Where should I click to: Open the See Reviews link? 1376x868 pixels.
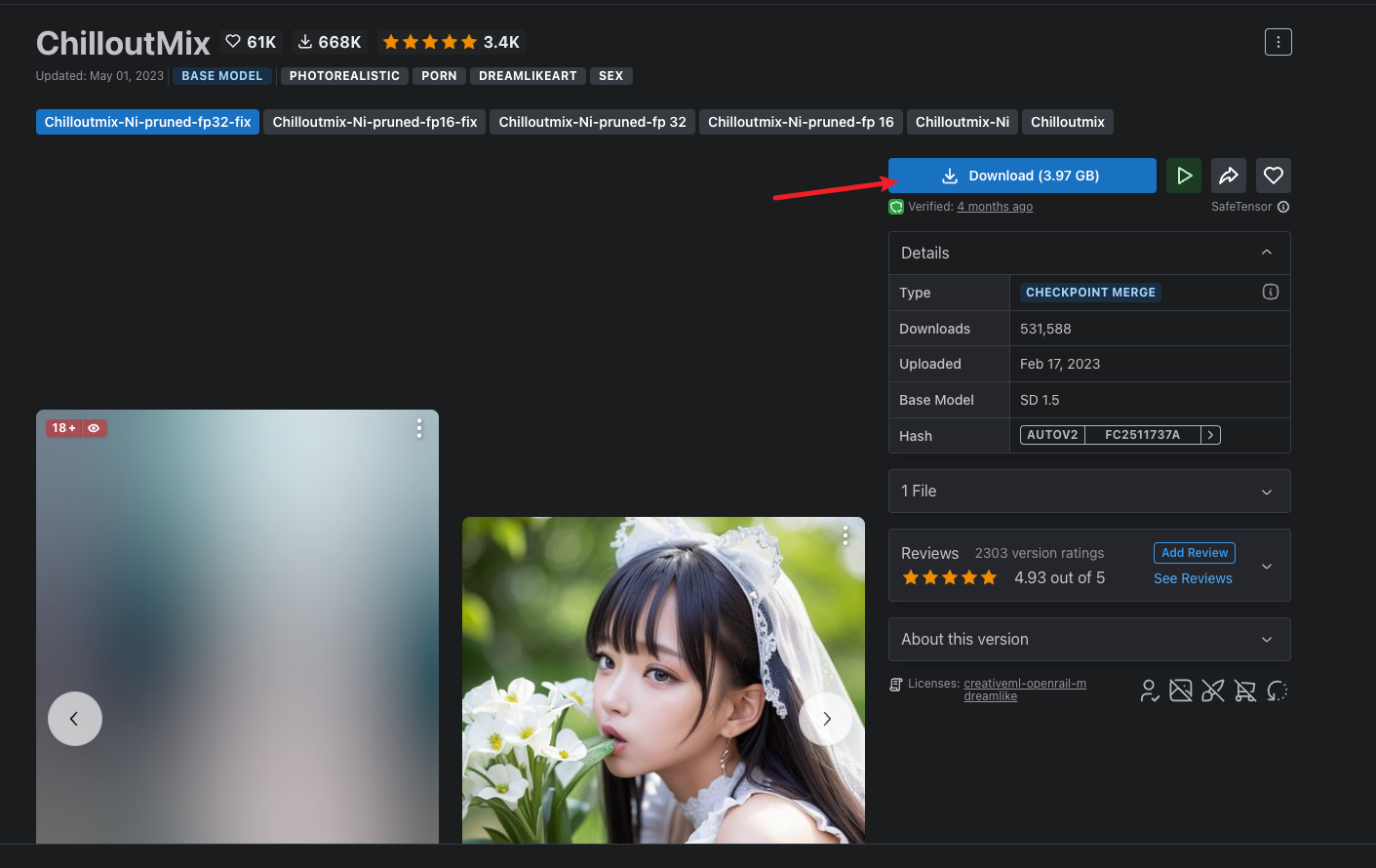point(1193,578)
